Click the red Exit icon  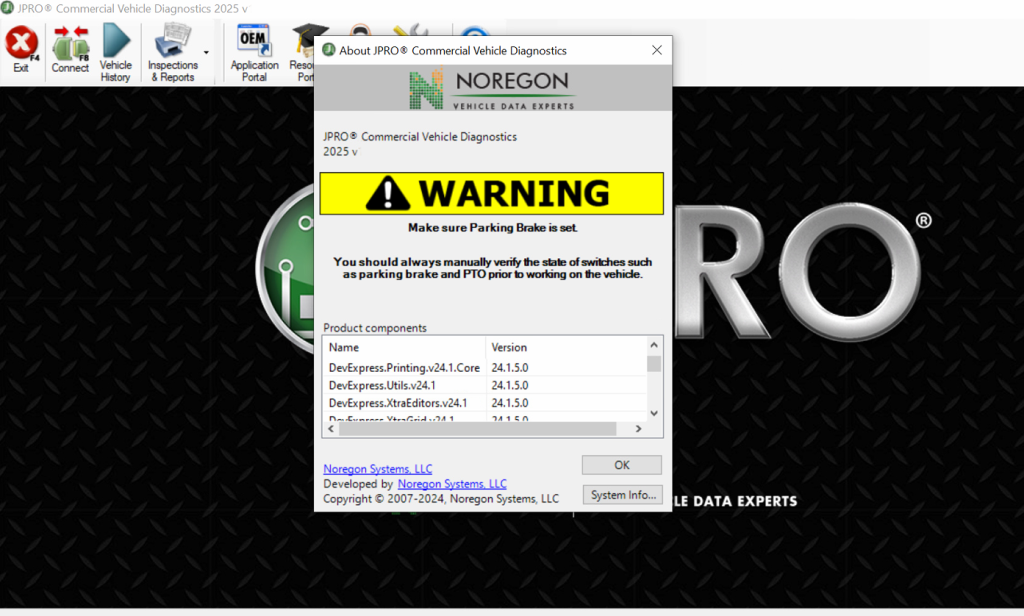[21, 44]
